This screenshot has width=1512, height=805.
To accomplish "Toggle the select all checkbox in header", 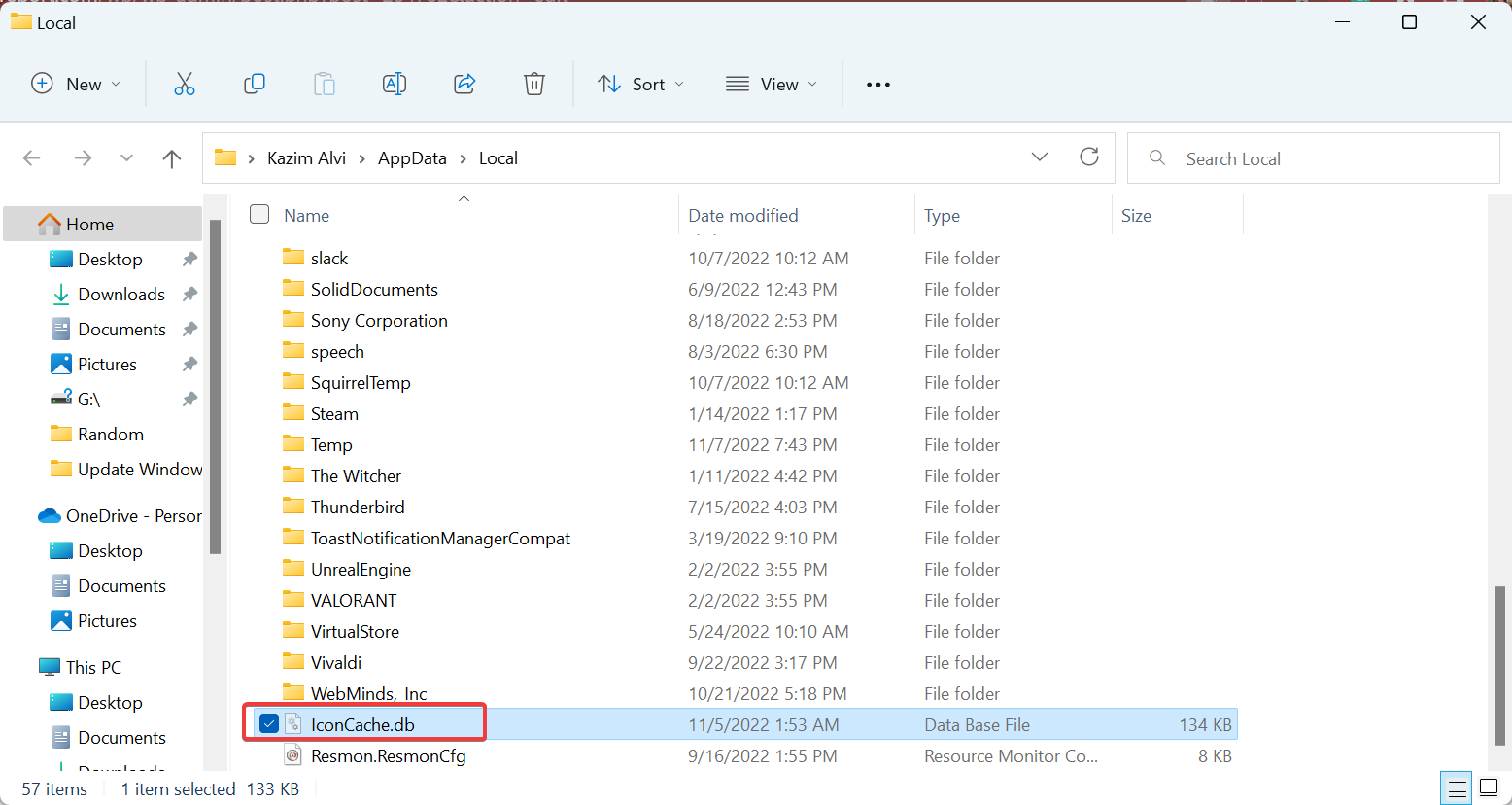I will pos(259,214).
